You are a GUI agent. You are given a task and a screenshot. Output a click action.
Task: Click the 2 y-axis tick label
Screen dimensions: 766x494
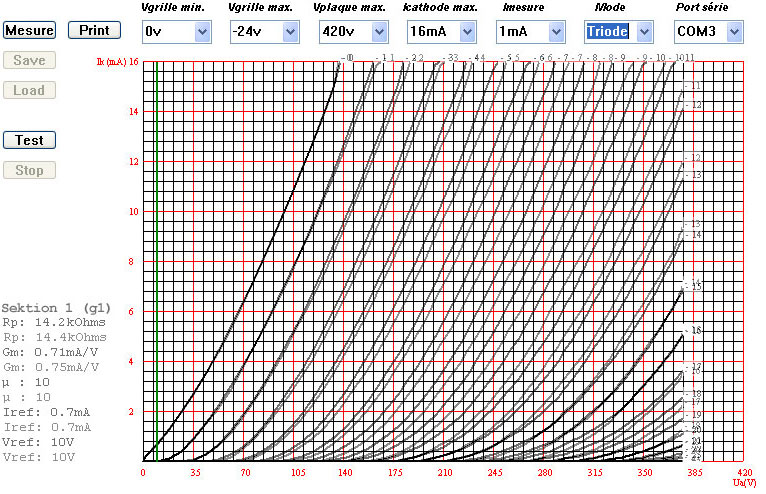[131, 412]
